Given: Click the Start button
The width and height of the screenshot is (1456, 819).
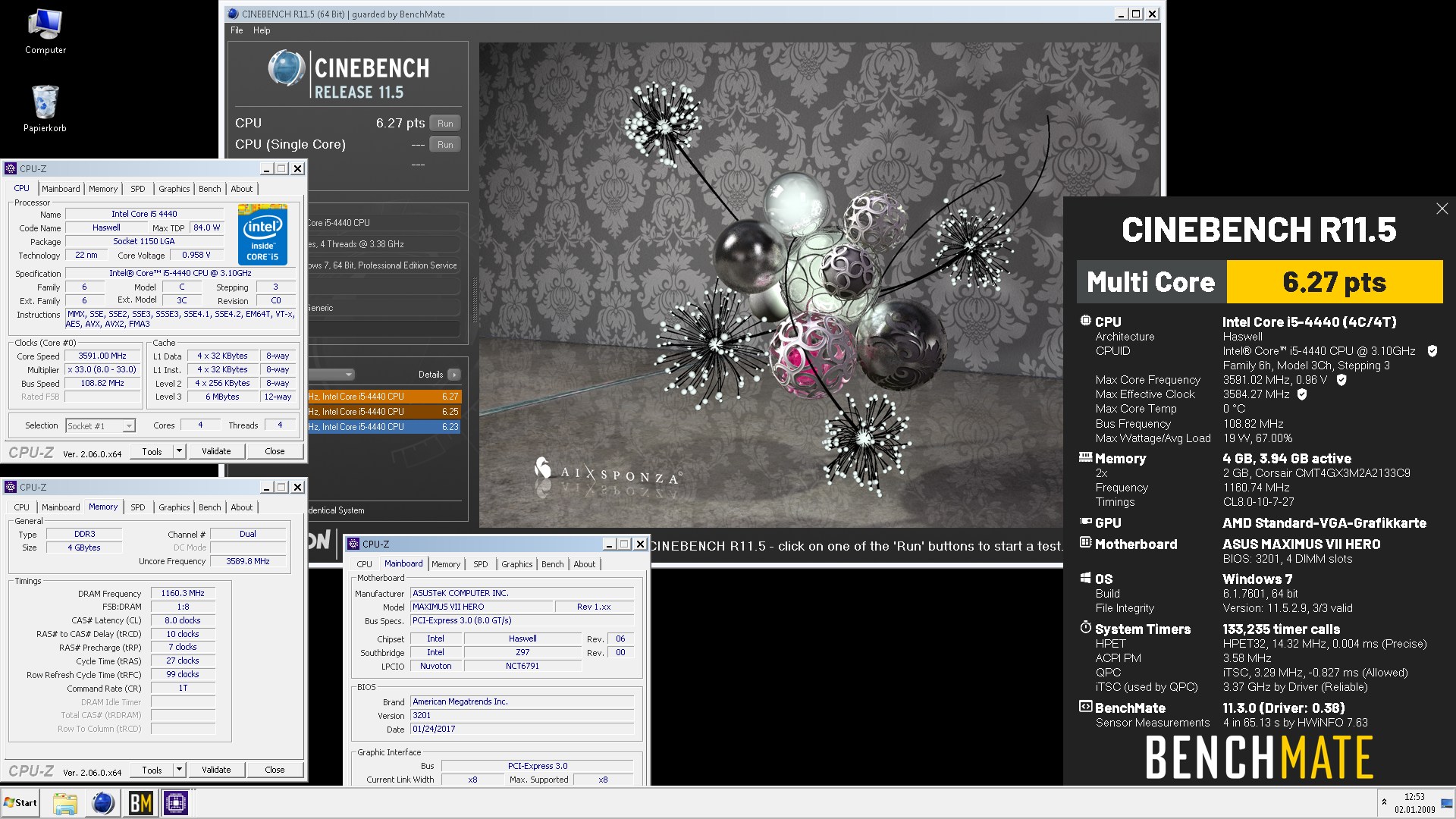Looking at the screenshot, I should tap(20, 803).
